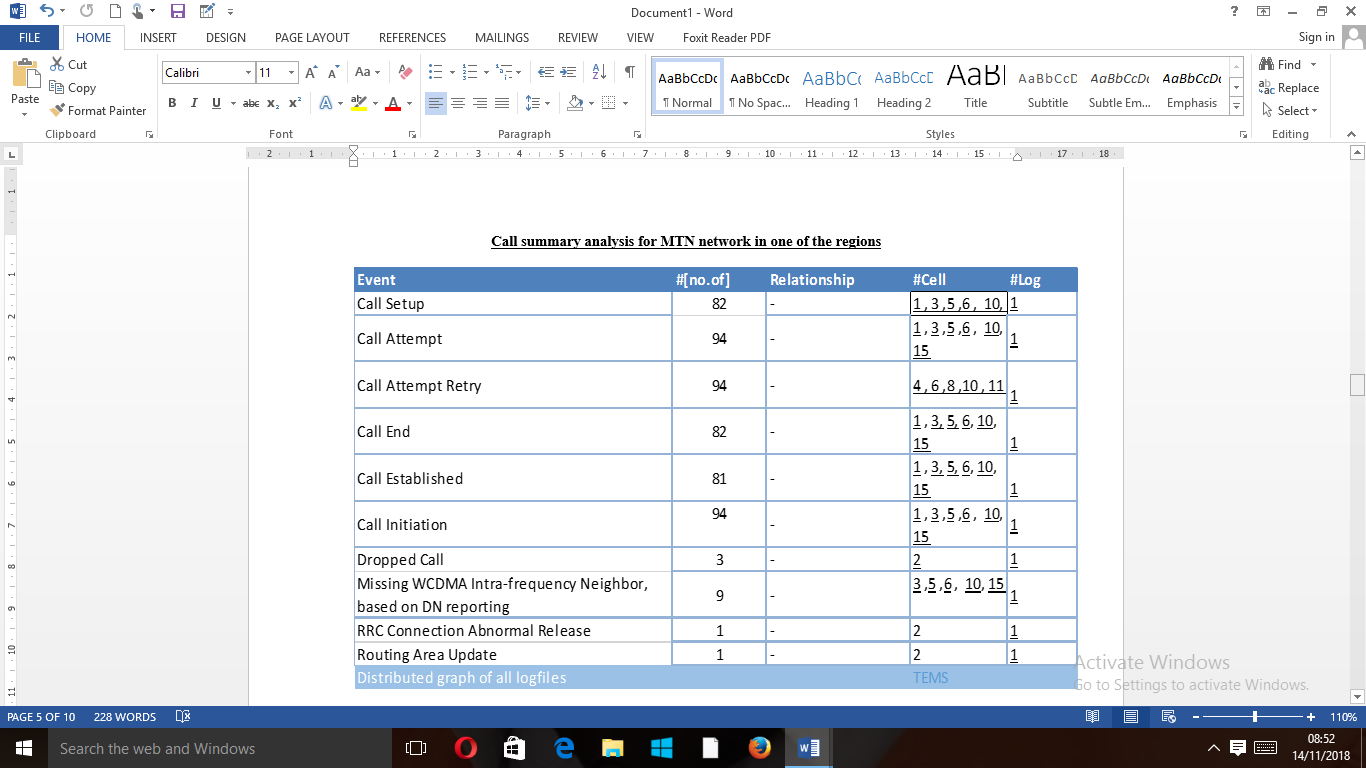Switch to Web Layout view
This screenshot has height=768, width=1366.
[1168, 717]
